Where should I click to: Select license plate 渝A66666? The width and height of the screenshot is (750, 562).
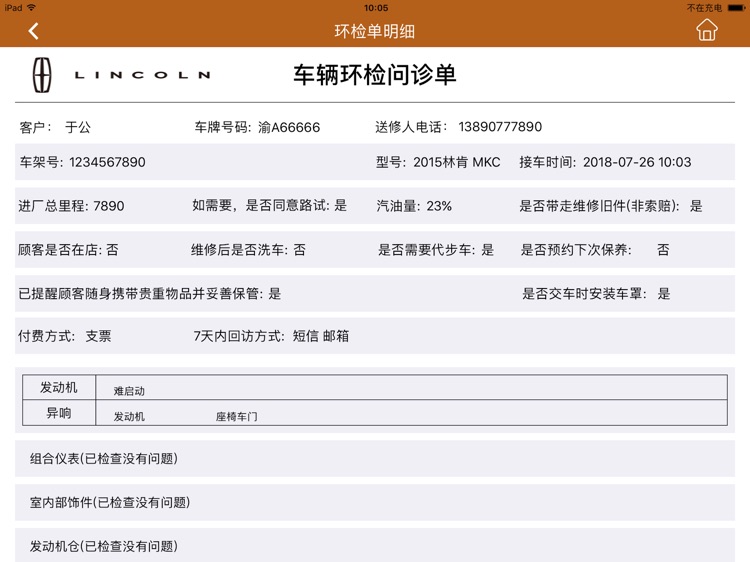pyautogui.click(x=289, y=127)
